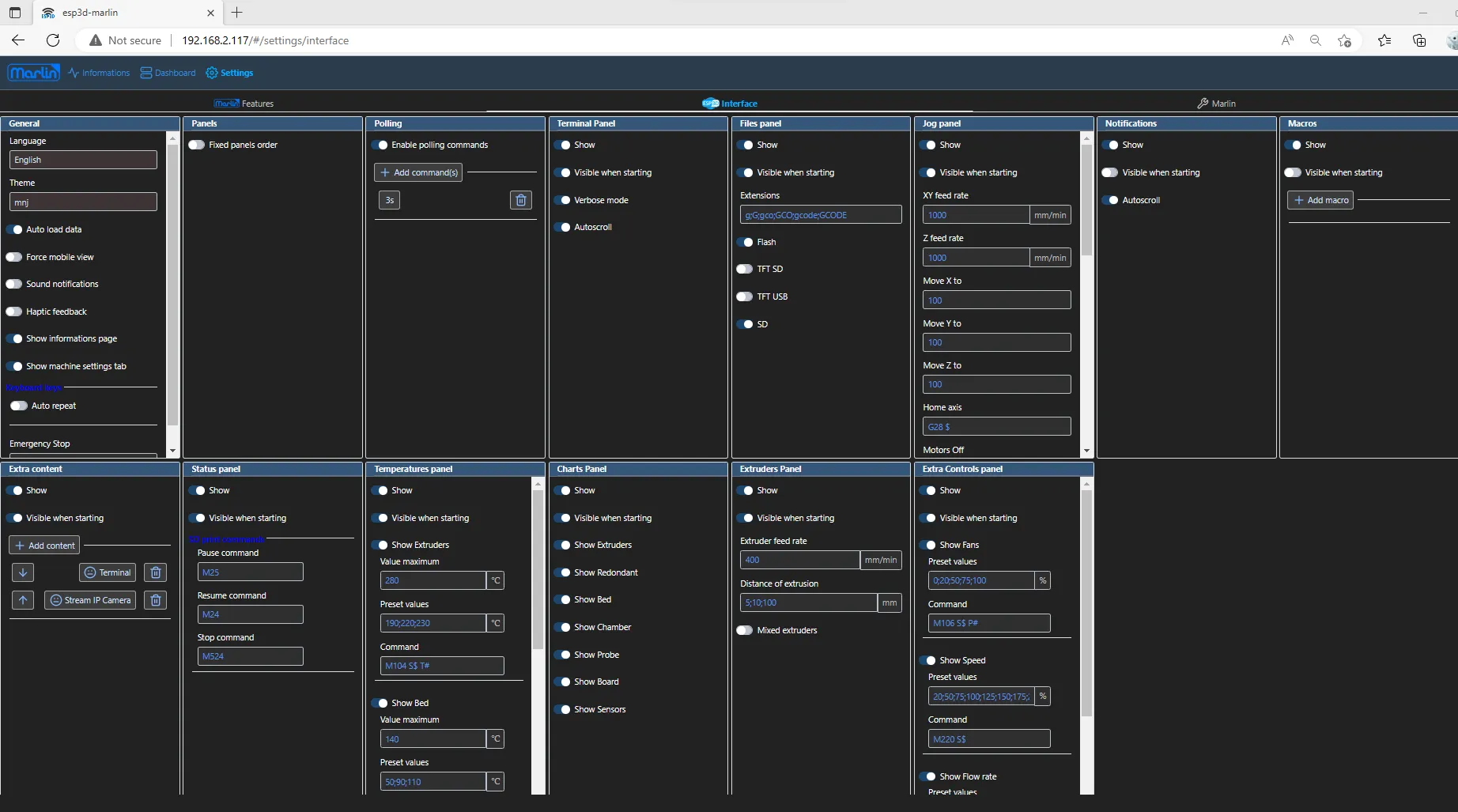Delete the 3s polling command with trash icon
This screenshot has width=1458, height=812.
click(x=520, y=200)
